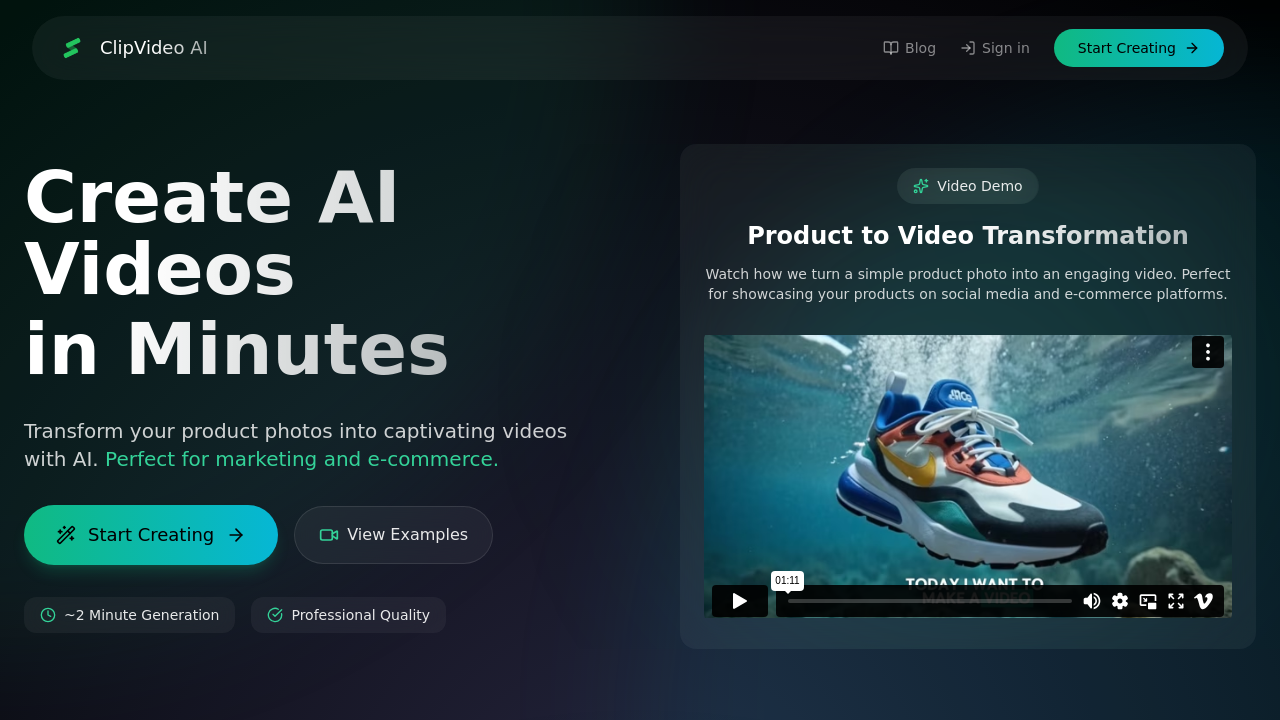Click the green ClipVideo logo icon
This screenshot has height=720, width=1280.
tap(72, 48)
